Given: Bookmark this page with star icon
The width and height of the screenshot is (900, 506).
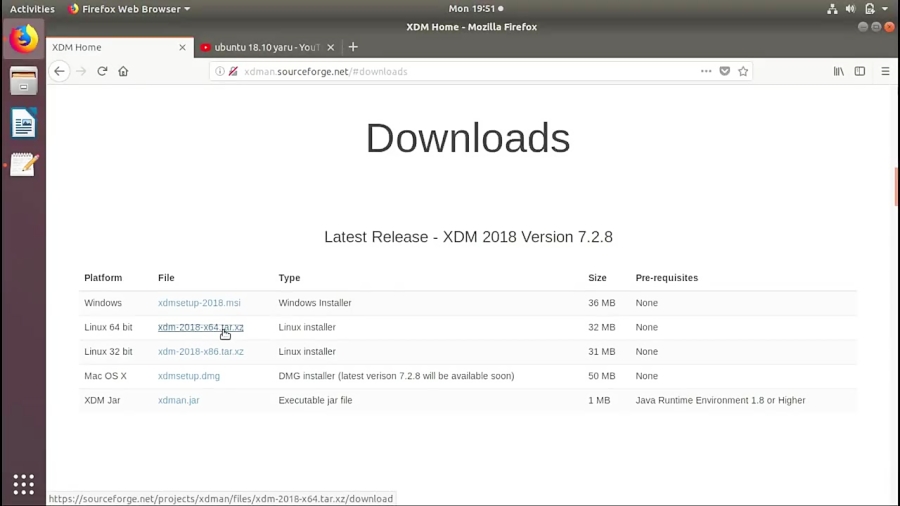Looking at the screenshot, I should (743, 71).
